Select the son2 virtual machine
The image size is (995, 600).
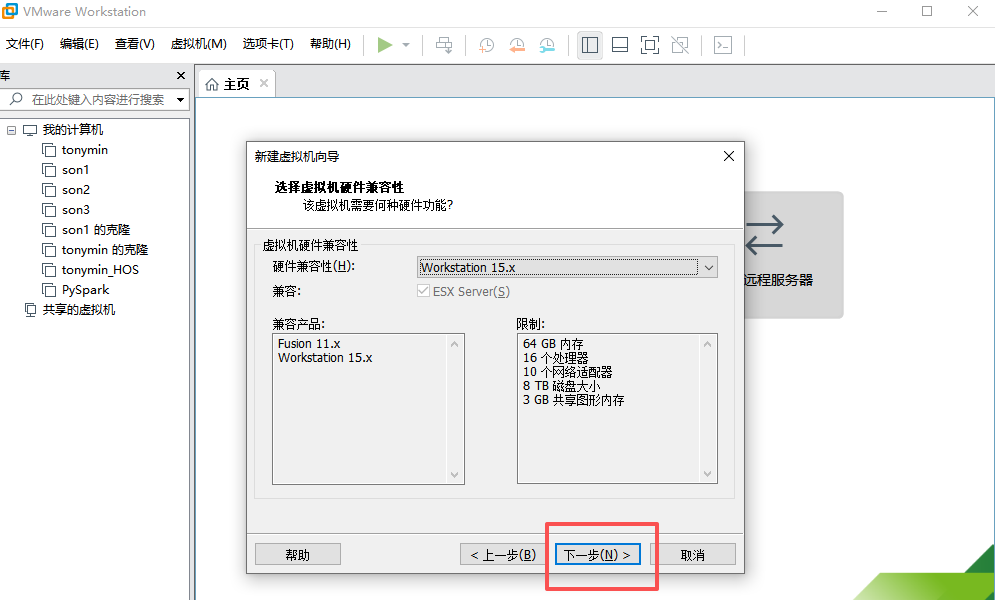coord(76,190)
